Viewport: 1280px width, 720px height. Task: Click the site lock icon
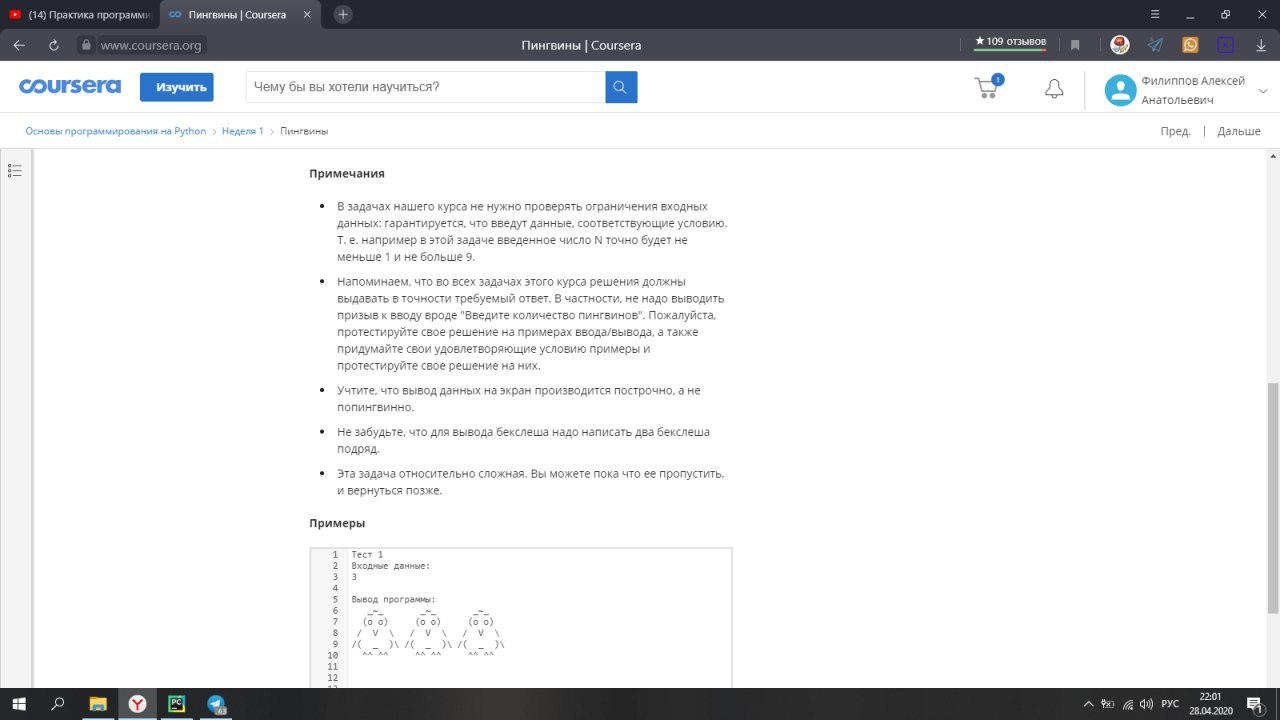(86, 45)
